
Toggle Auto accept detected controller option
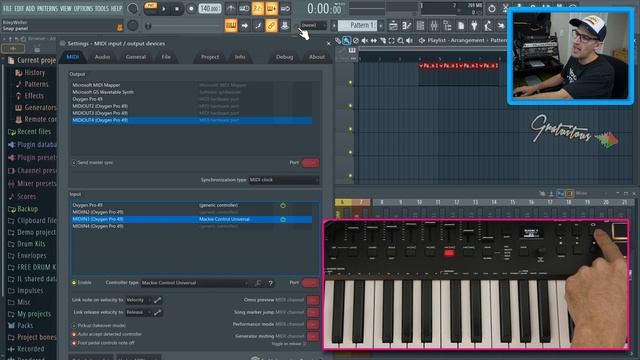point(107,334)
